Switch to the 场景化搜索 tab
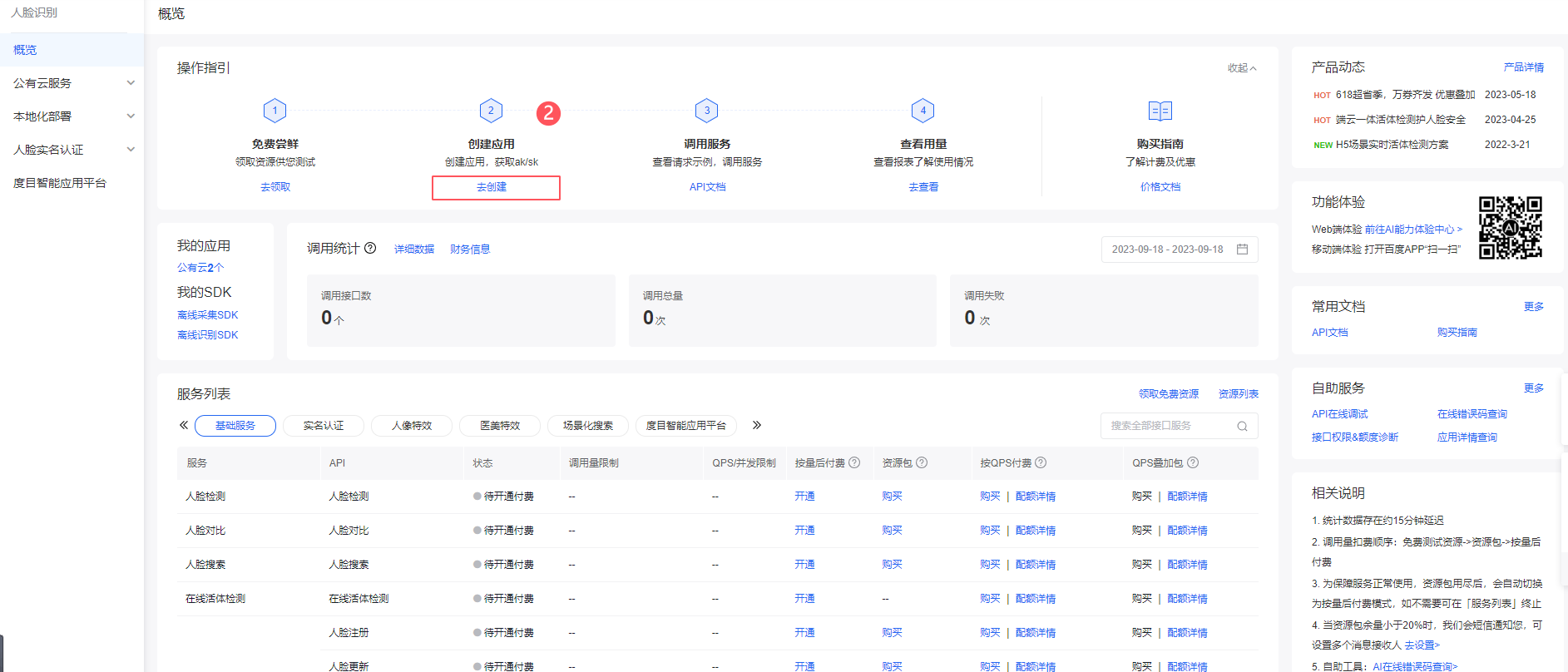 [x=588, y=426]
